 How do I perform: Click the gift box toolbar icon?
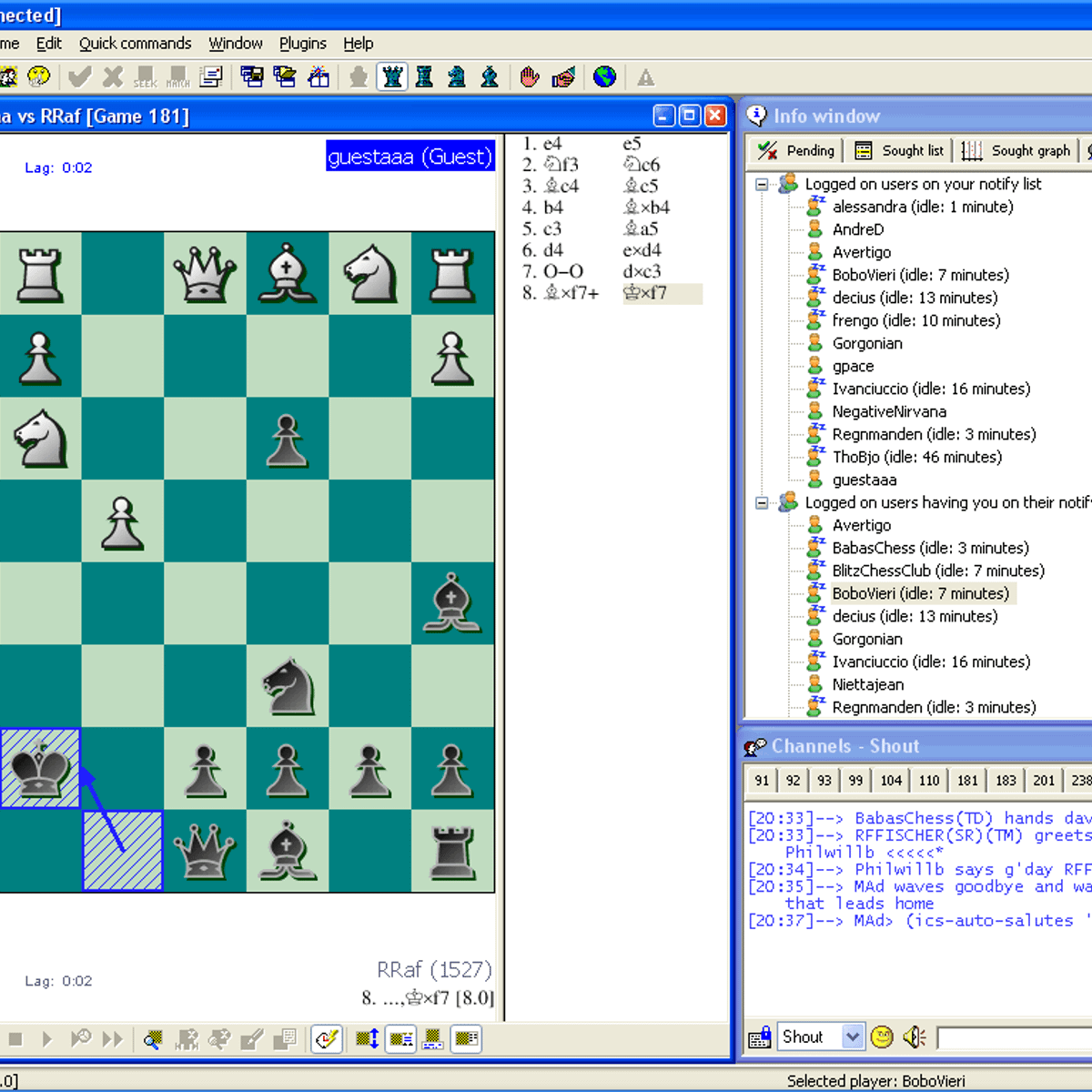[318, 77]
